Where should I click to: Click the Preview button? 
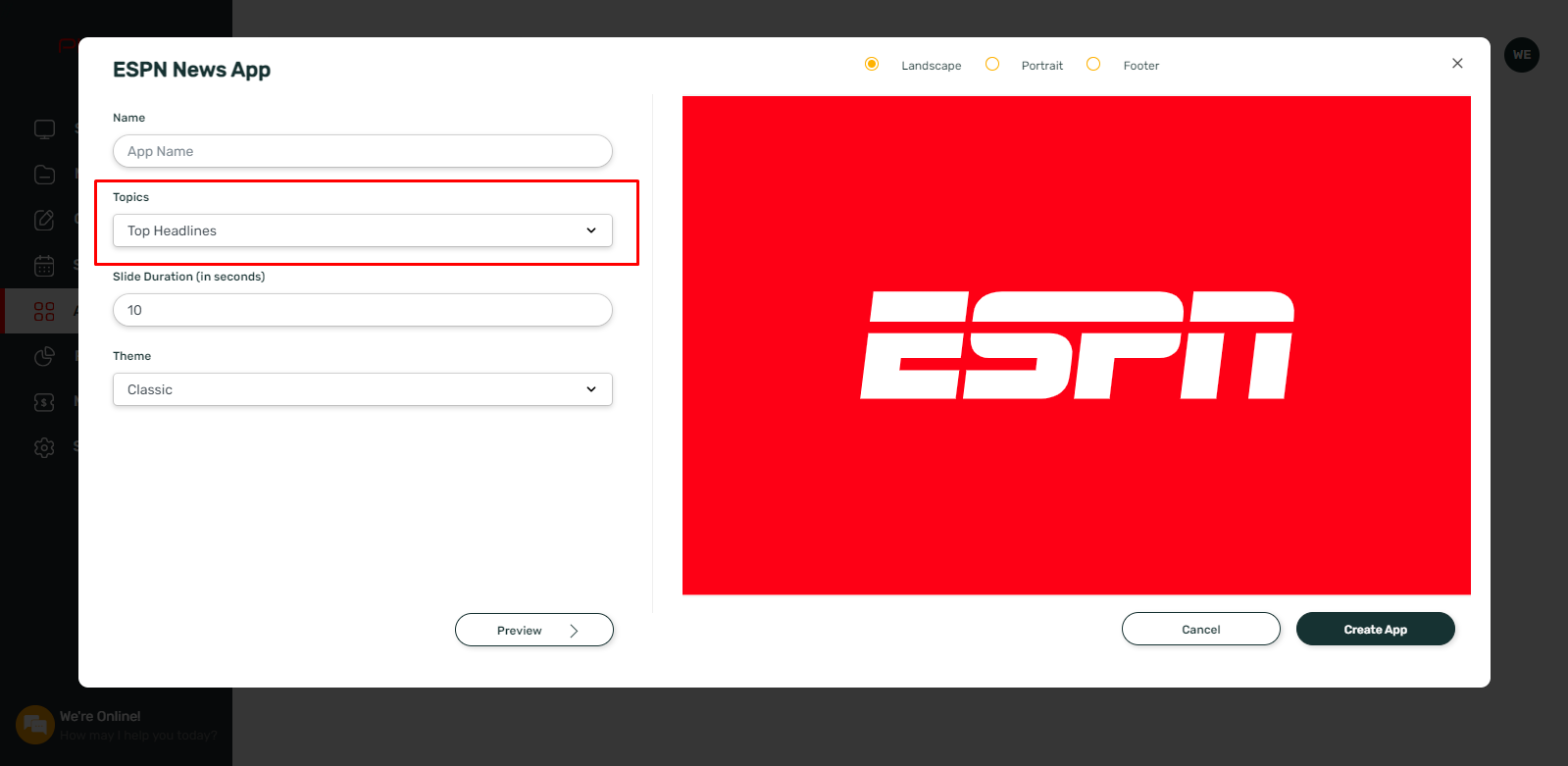click(534, 630)
